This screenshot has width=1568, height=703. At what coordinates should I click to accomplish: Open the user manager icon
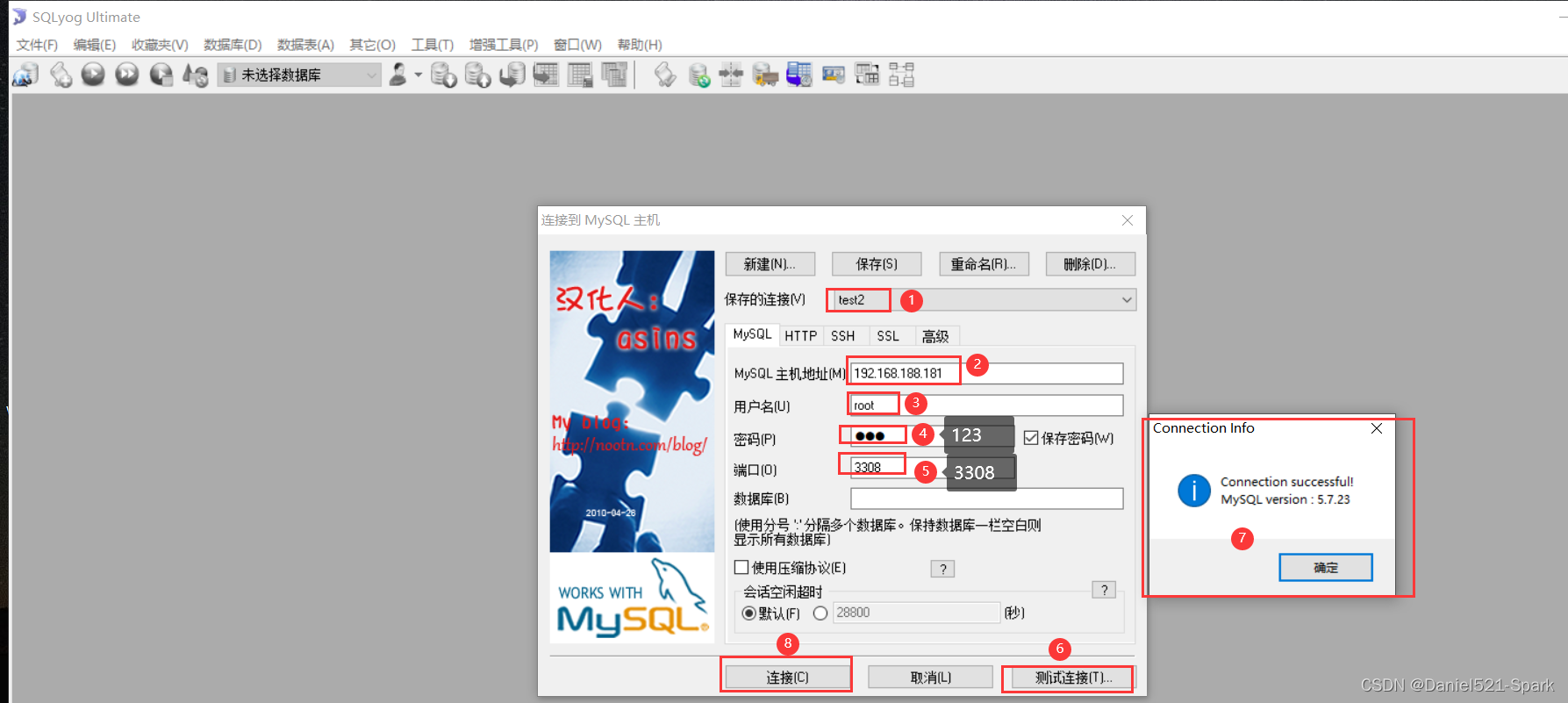pyautogui.click(x=397, y=75)
